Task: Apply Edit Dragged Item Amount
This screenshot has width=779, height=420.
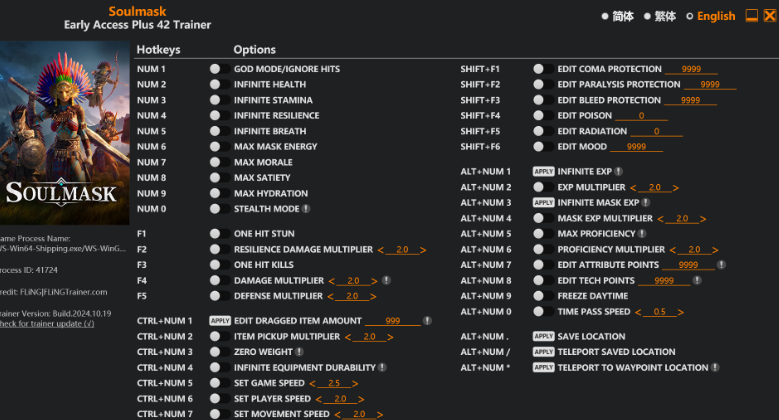Action: point(220,321)
